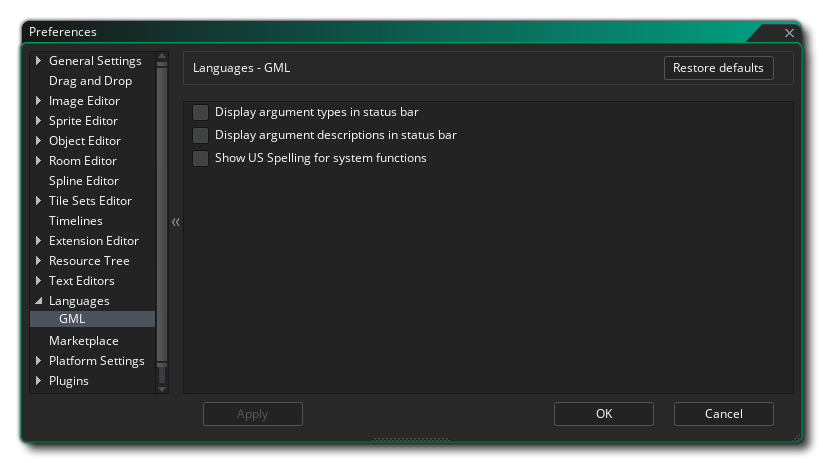Image resolution: width=823 pixels, height=463 pixels.
Task: Select Drag and Drop in sidebar
Action: point(90,81)
